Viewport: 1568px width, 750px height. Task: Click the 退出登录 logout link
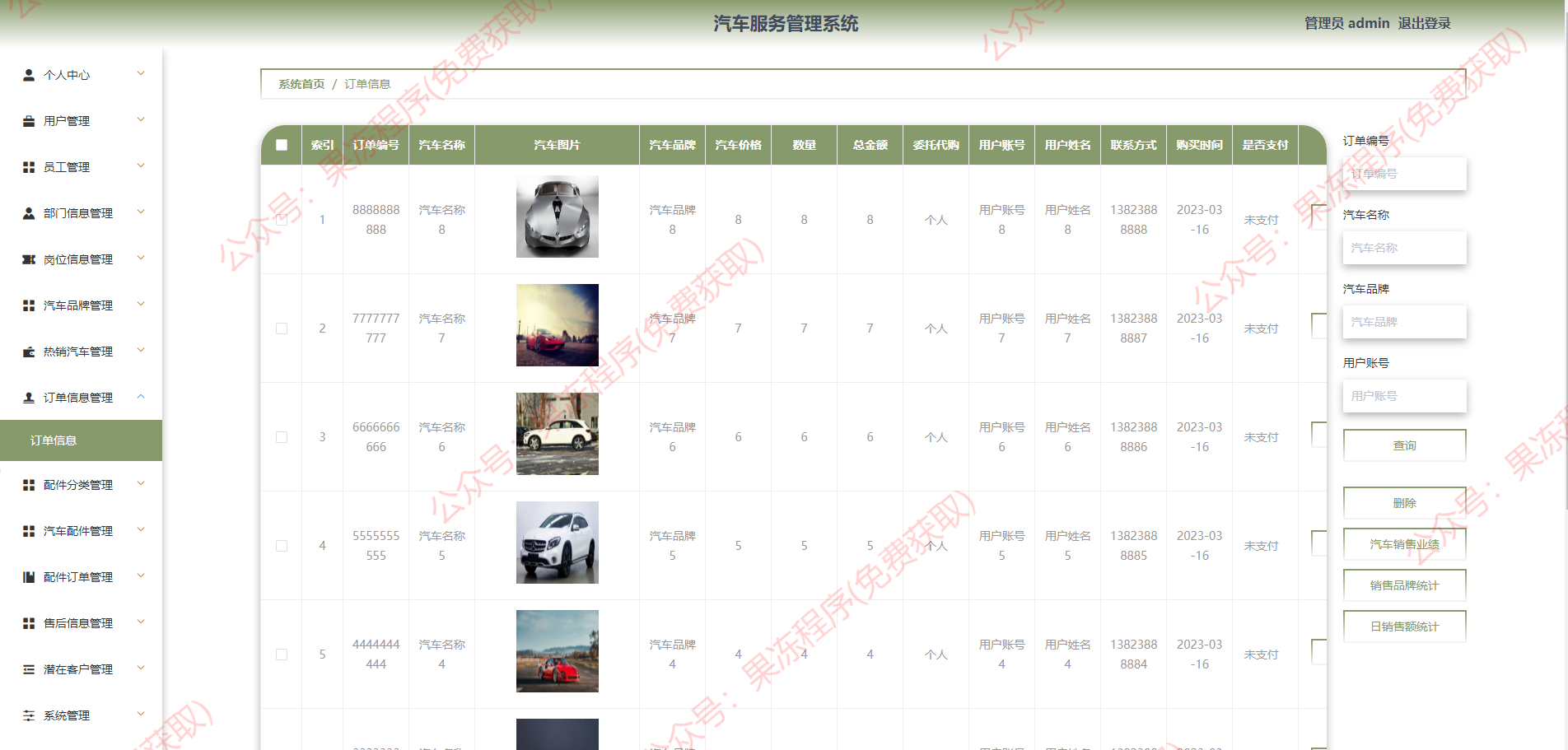point(1425,24)
